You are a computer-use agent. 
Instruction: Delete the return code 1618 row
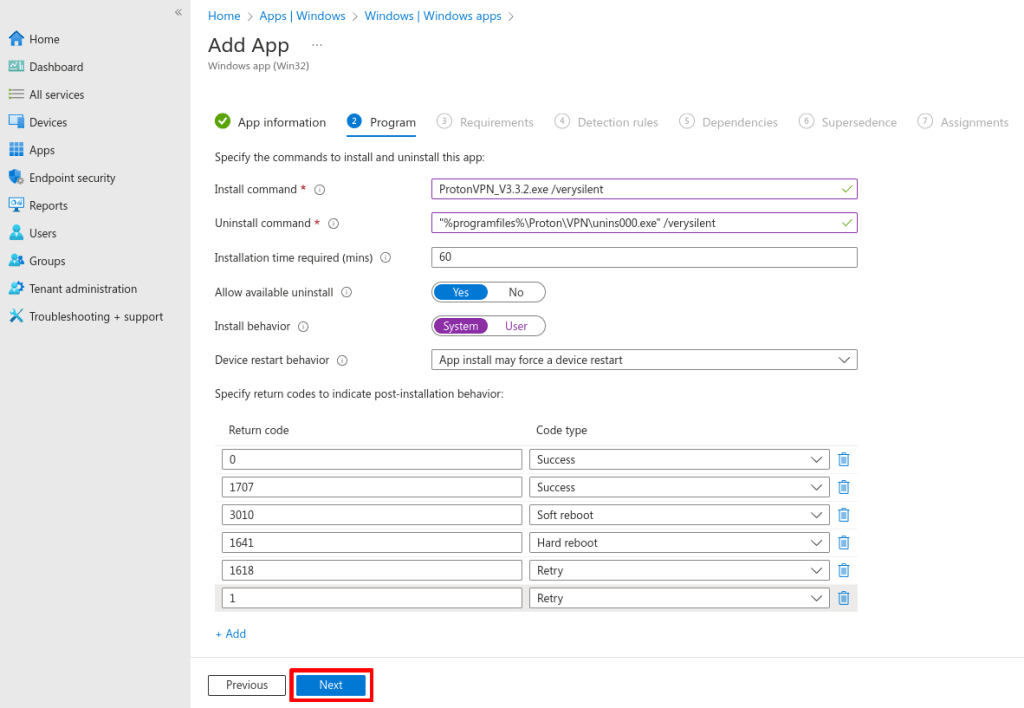tap(844, 570)
